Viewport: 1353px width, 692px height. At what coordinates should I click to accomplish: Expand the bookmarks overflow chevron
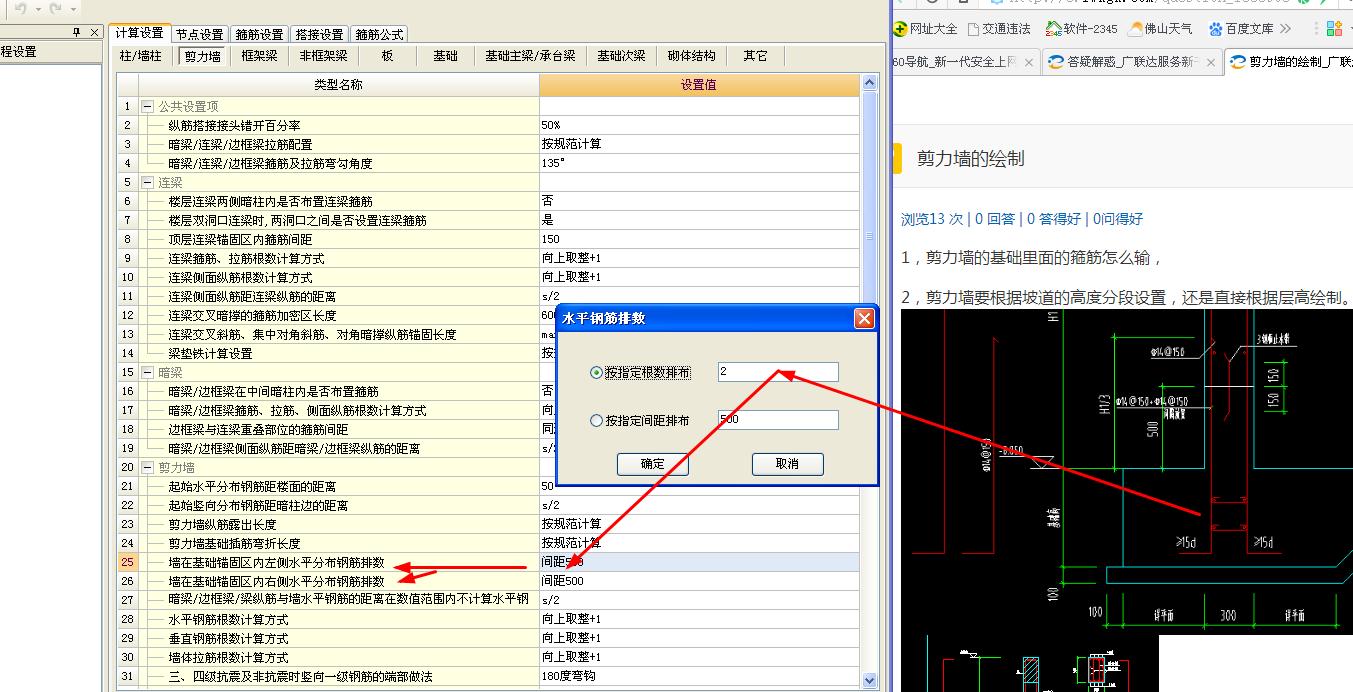[x=1286, y=28]
